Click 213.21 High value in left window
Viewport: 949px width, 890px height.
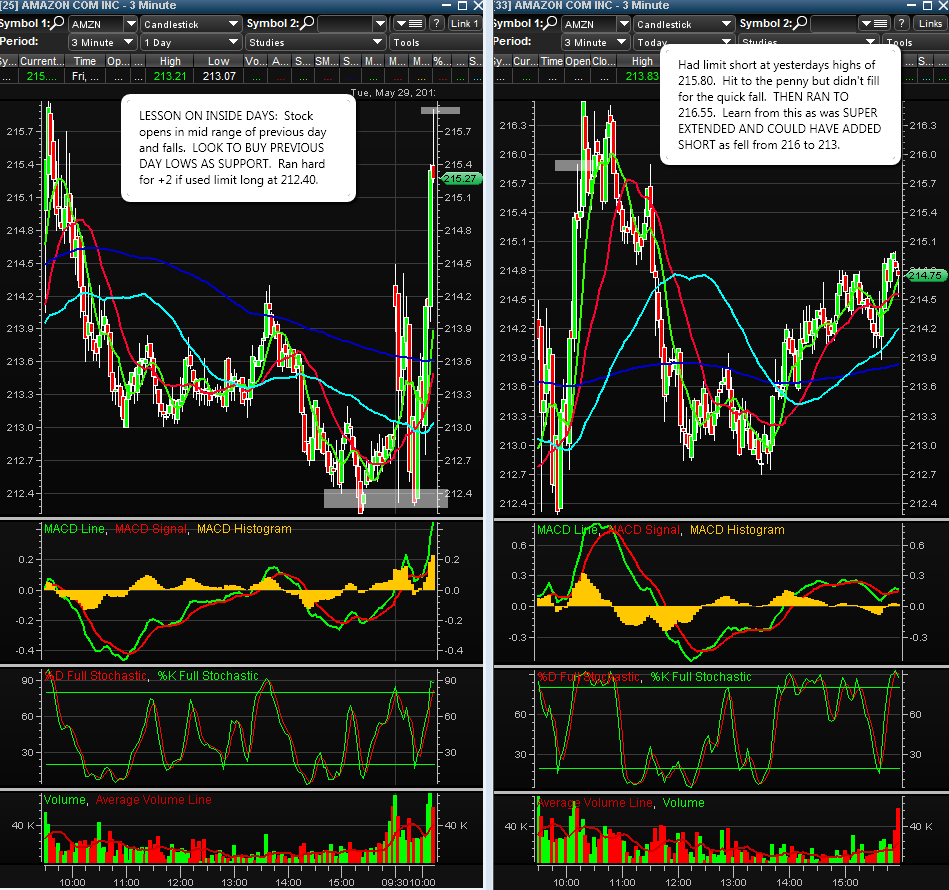[169, 76]
